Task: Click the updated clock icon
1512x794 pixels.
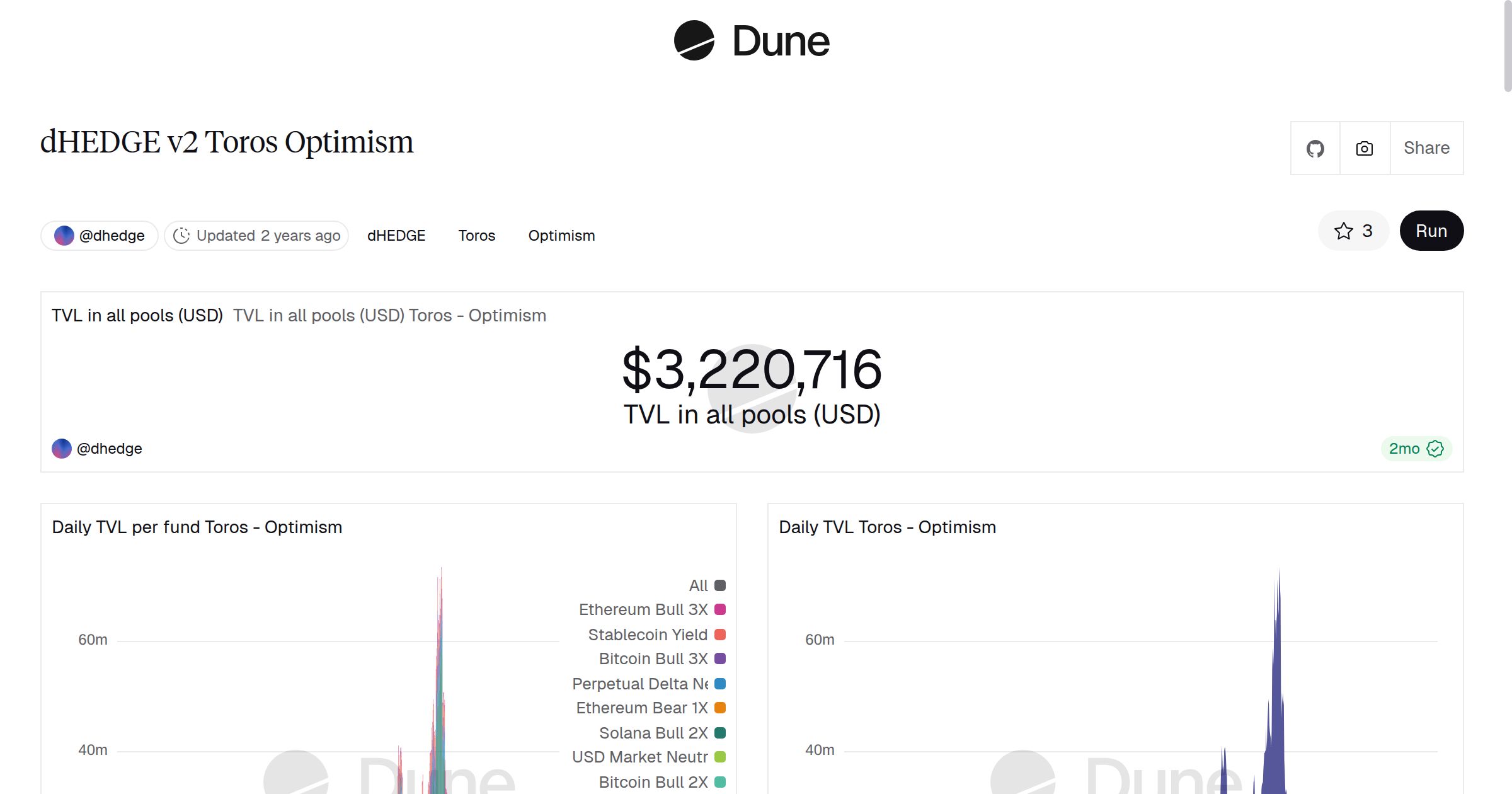Action: tap(181, 236)
